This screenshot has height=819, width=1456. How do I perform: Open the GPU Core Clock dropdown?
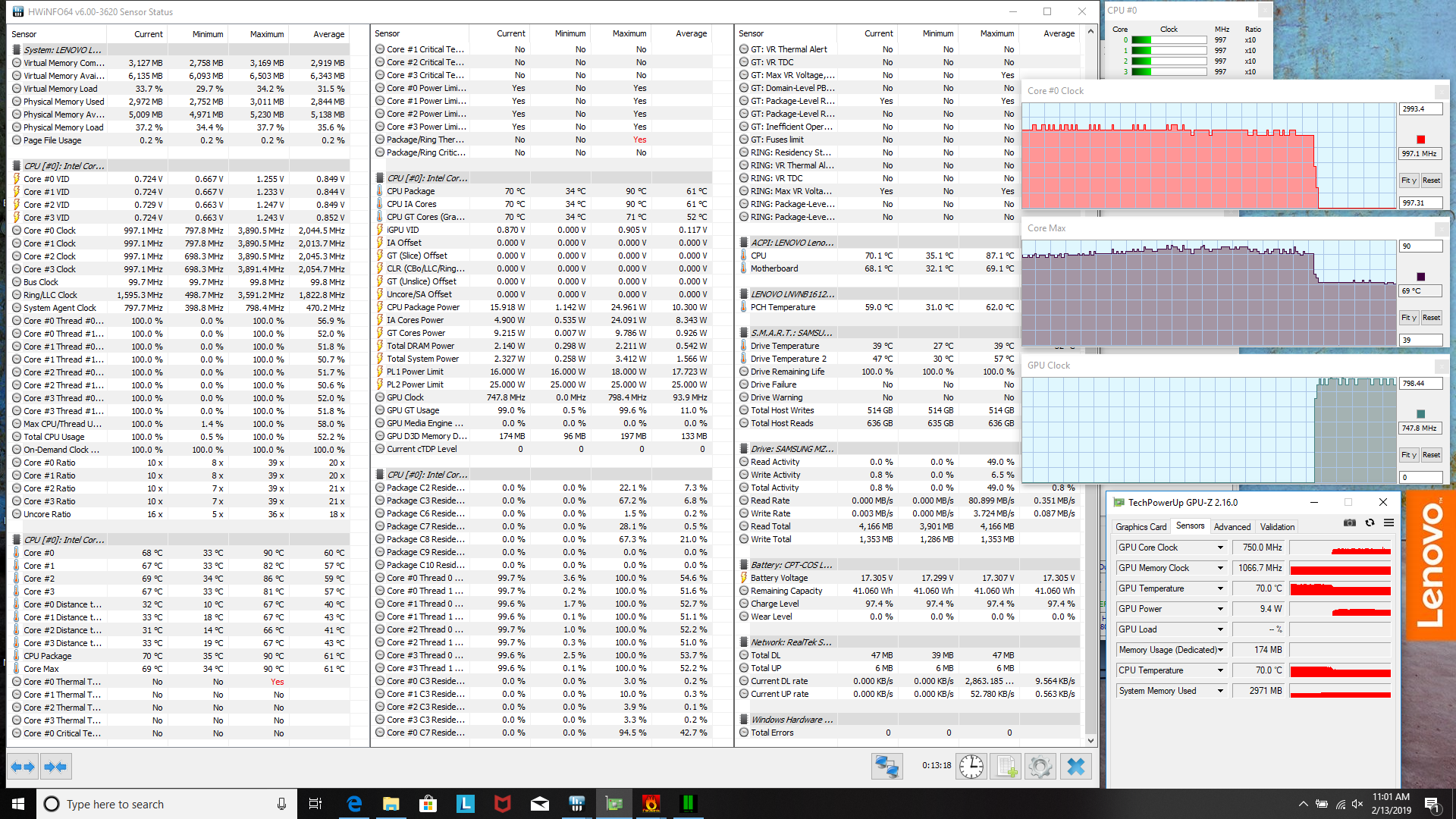1220,548
